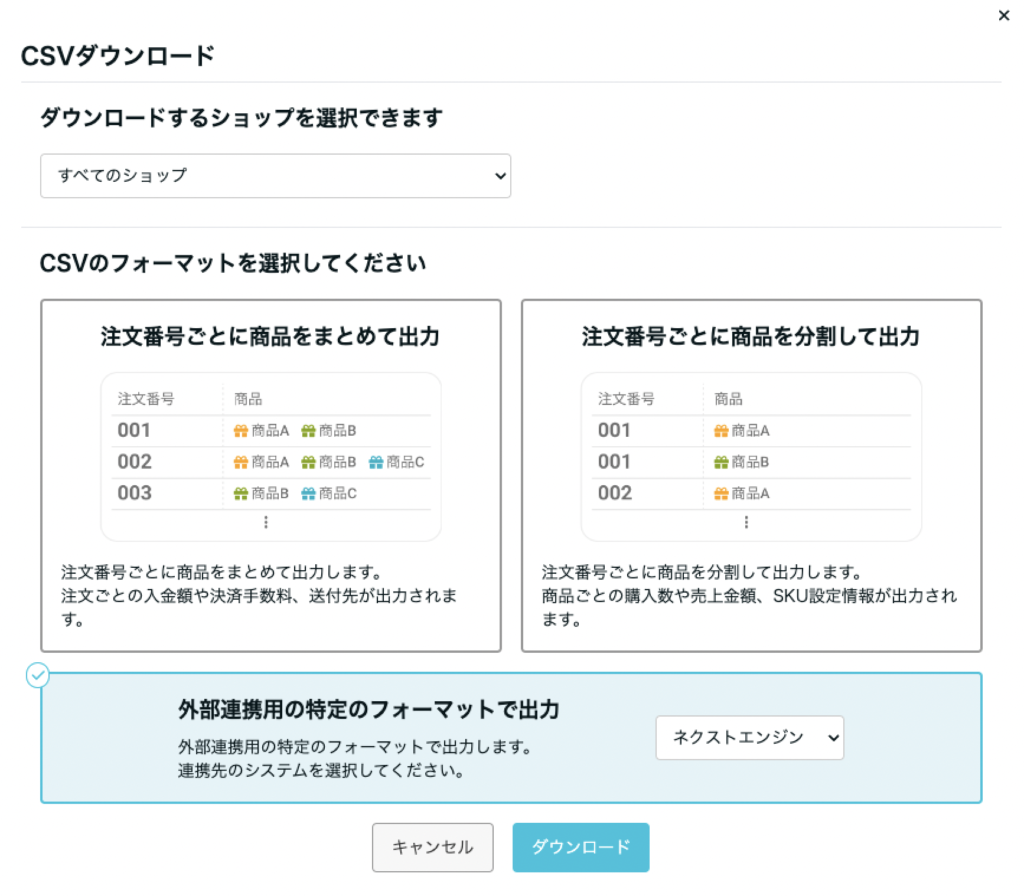The image size is (1024, 896).
Task: Click the 商品 column header in left preview
Action: tap(248, 399)
